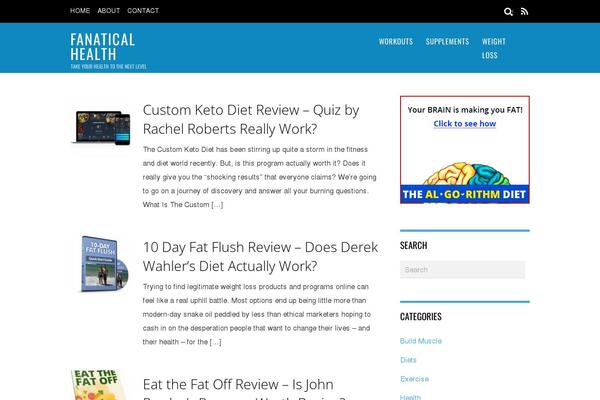Select the WEIGHT LOSS menu item
The width and height of the screenshot is (600, 400).
click(x=494, y=48)
